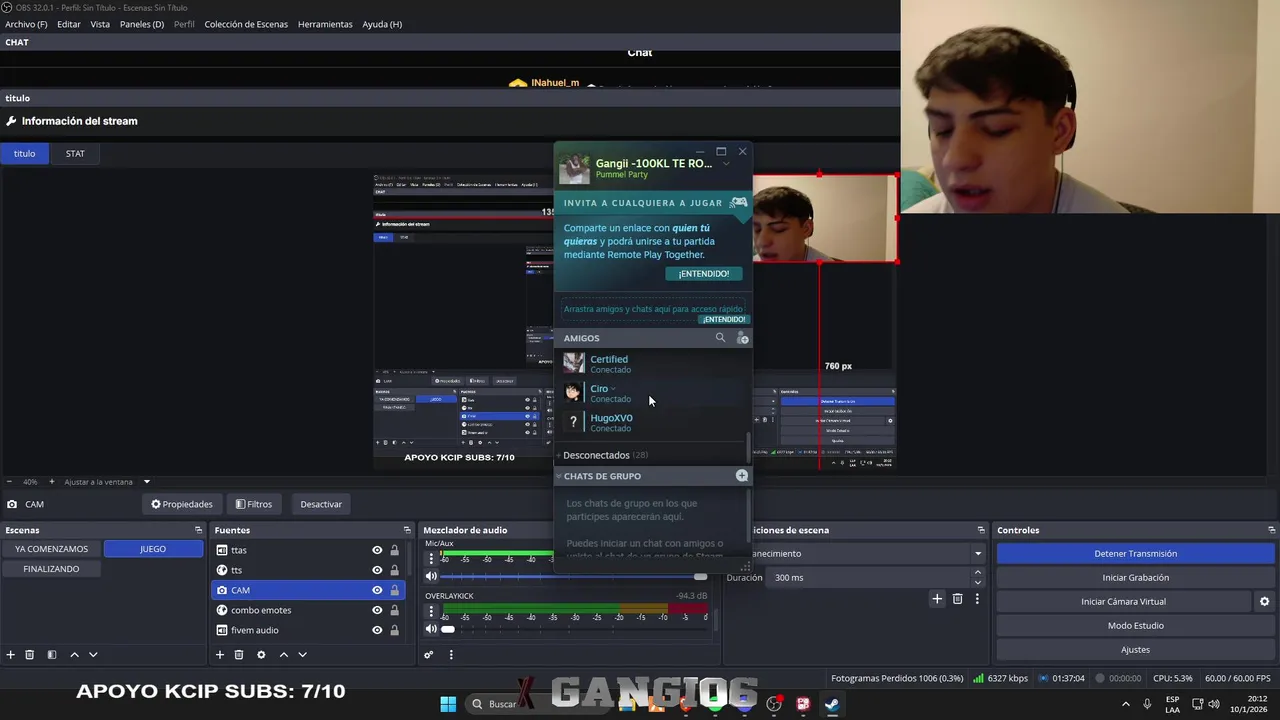Screen dimensions: 1280x720
Task: Toggle visibility of fivem audio source
Action: click(377, 630)
